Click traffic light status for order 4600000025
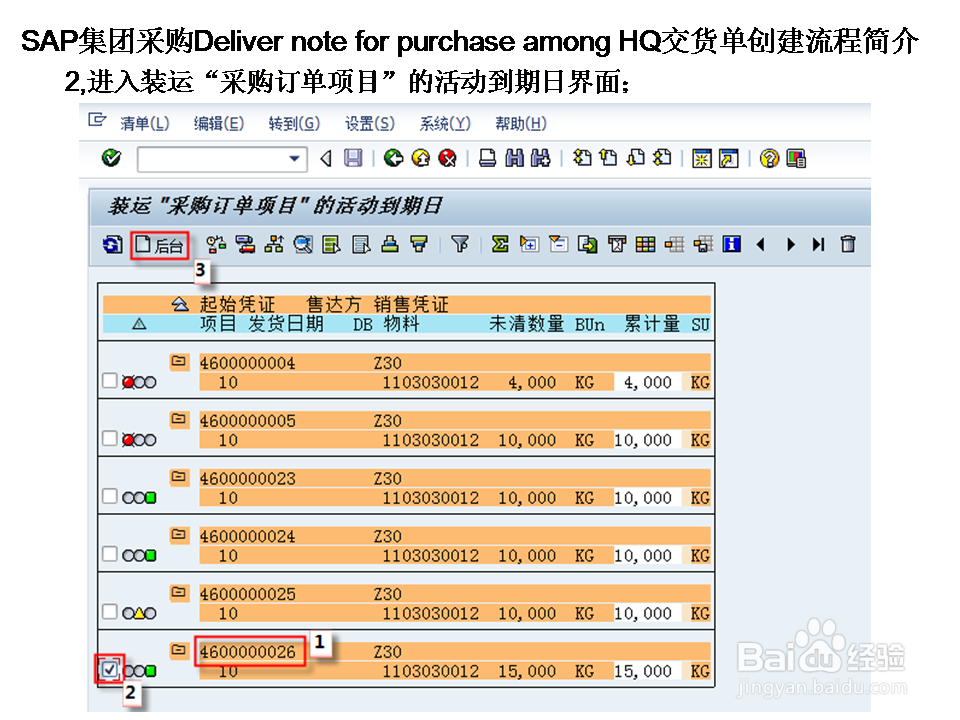The image size is (960, 720). (x=139, y=612)
